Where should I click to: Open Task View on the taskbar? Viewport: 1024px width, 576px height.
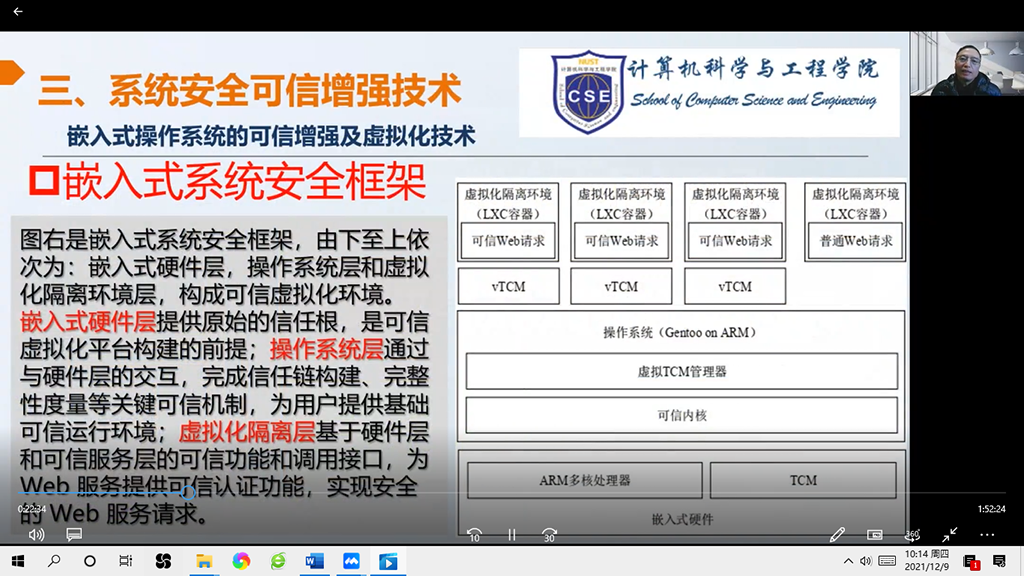(125, 561)
